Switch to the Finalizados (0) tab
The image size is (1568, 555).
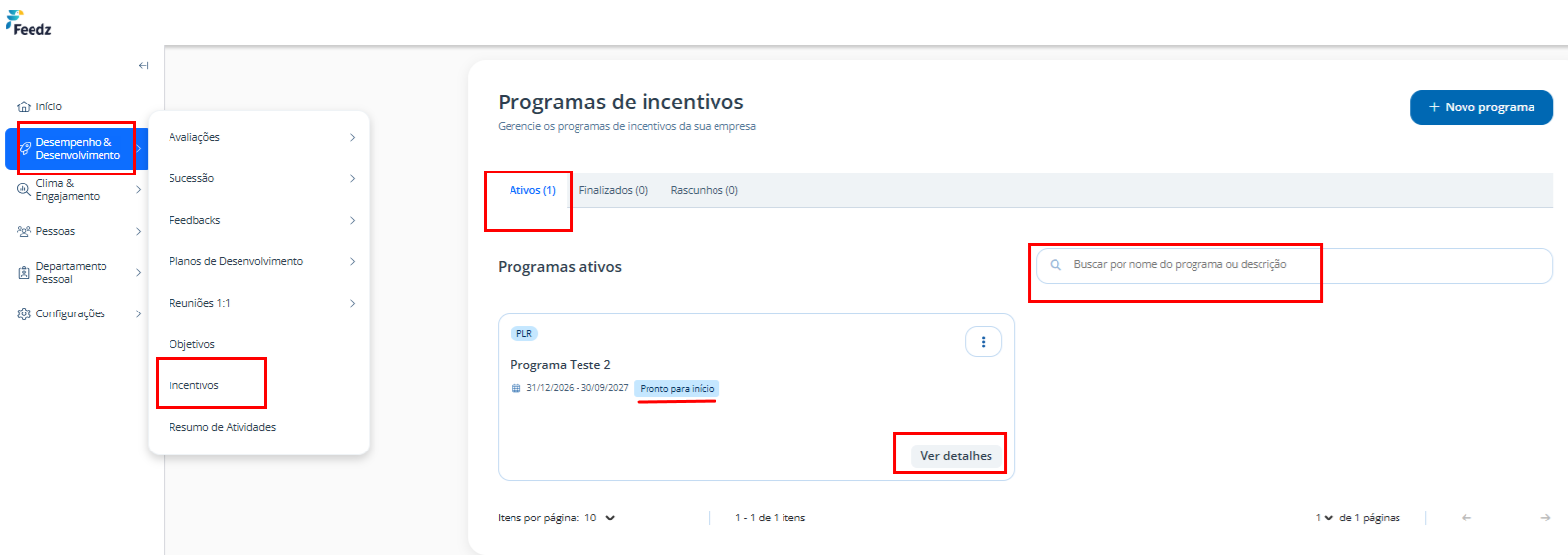[x=613, y=190]
